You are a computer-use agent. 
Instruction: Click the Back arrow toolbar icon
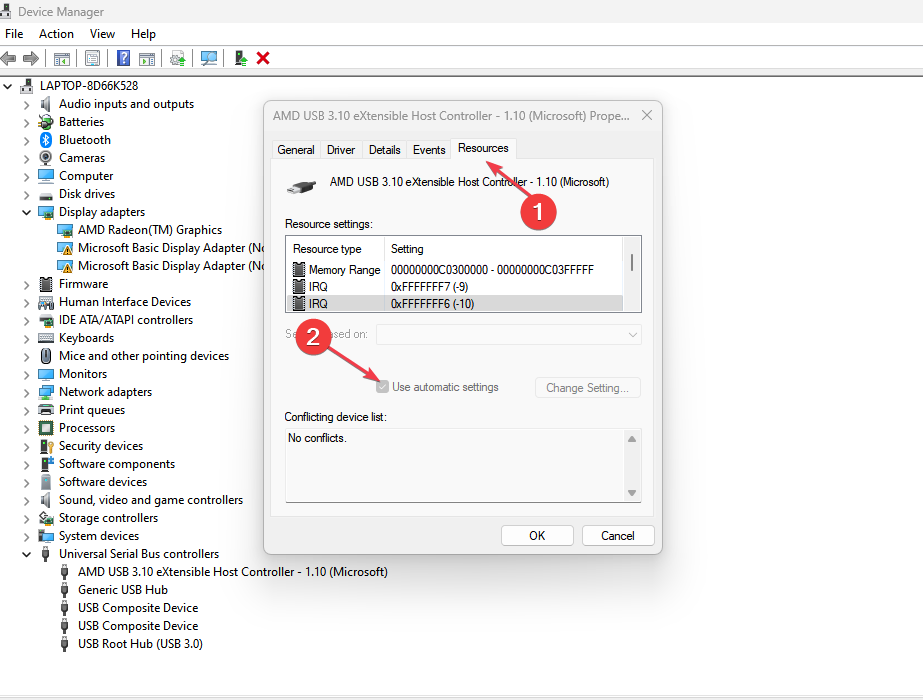(9, 58)
